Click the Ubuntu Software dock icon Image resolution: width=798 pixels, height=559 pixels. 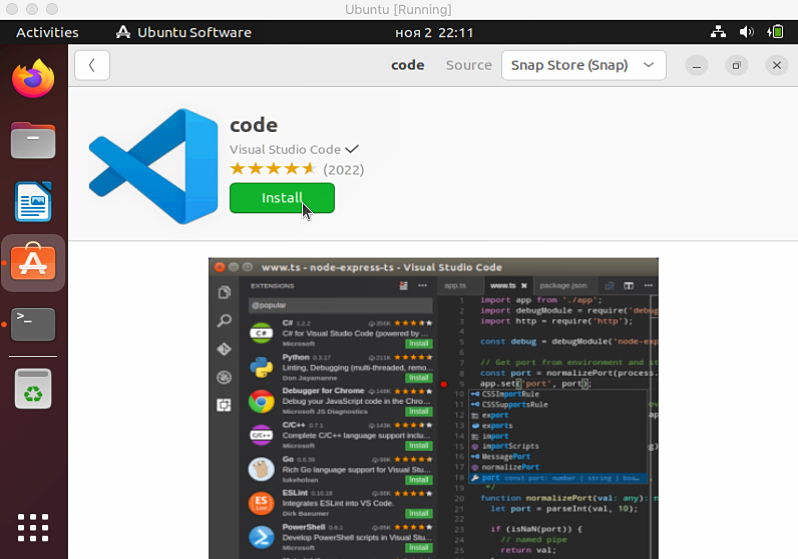[x=33, y=263]
